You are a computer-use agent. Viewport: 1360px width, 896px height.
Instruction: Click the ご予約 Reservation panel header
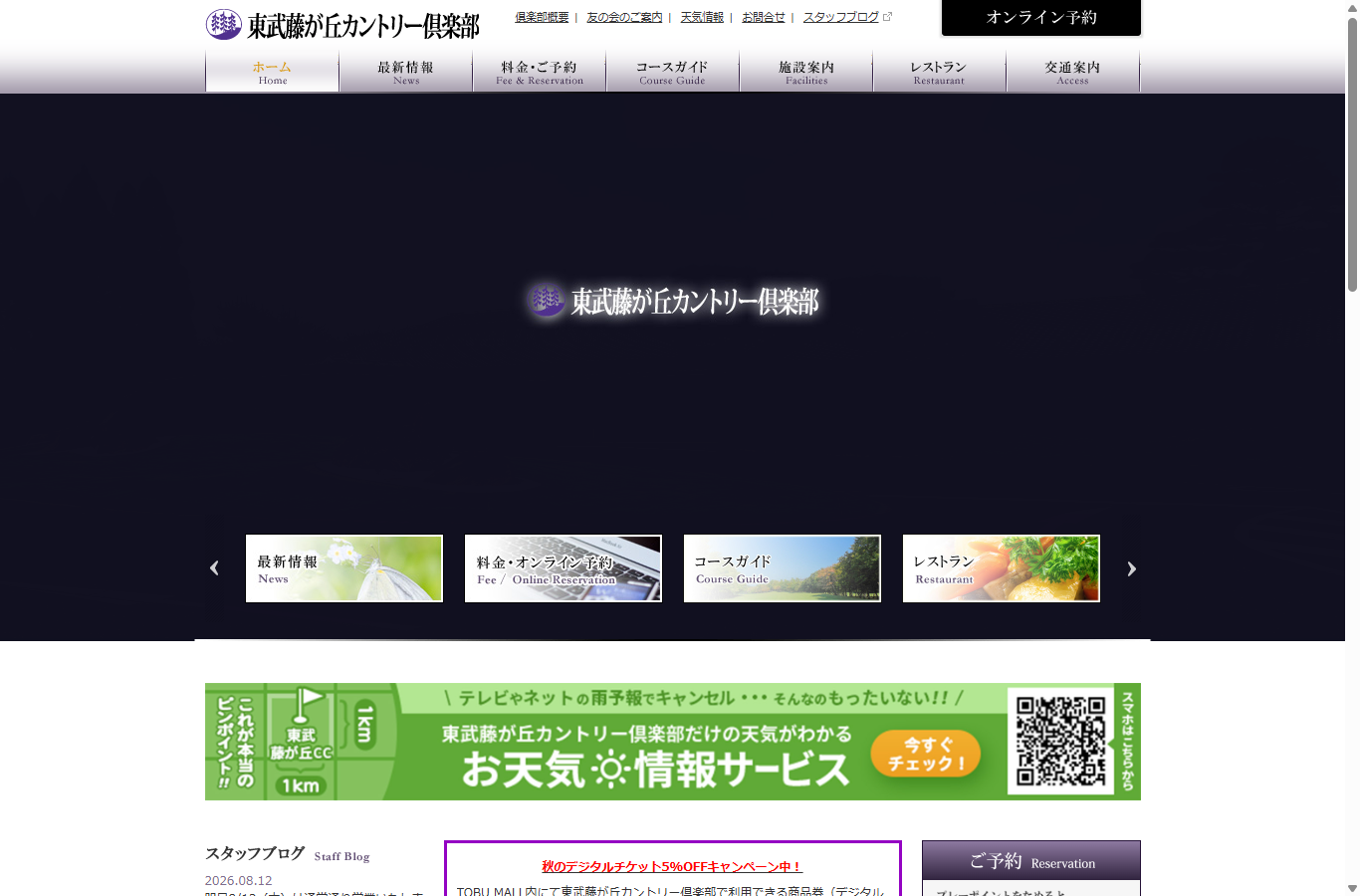click(1031, 861)
